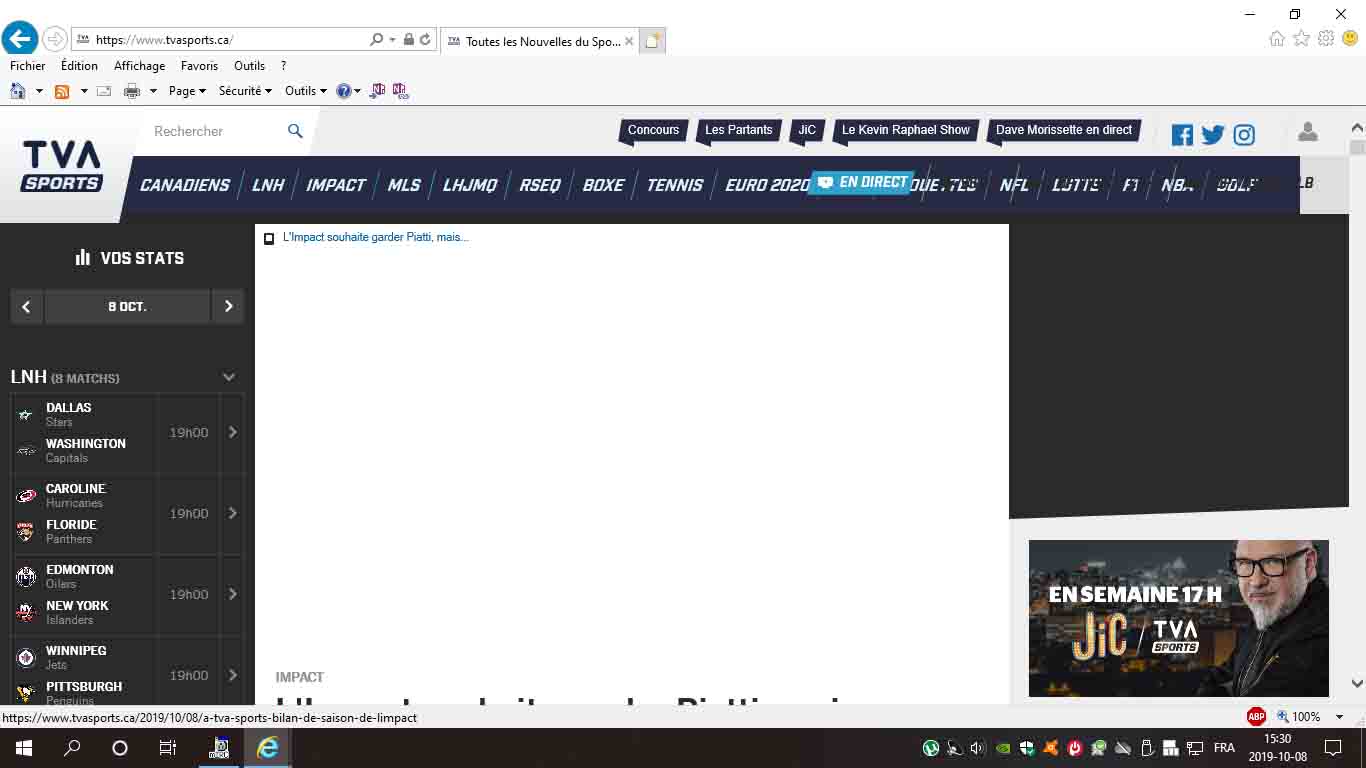Go to next date in stats
The height and width of the screenshot is (768, 1366).
click(x=228, y=307)
